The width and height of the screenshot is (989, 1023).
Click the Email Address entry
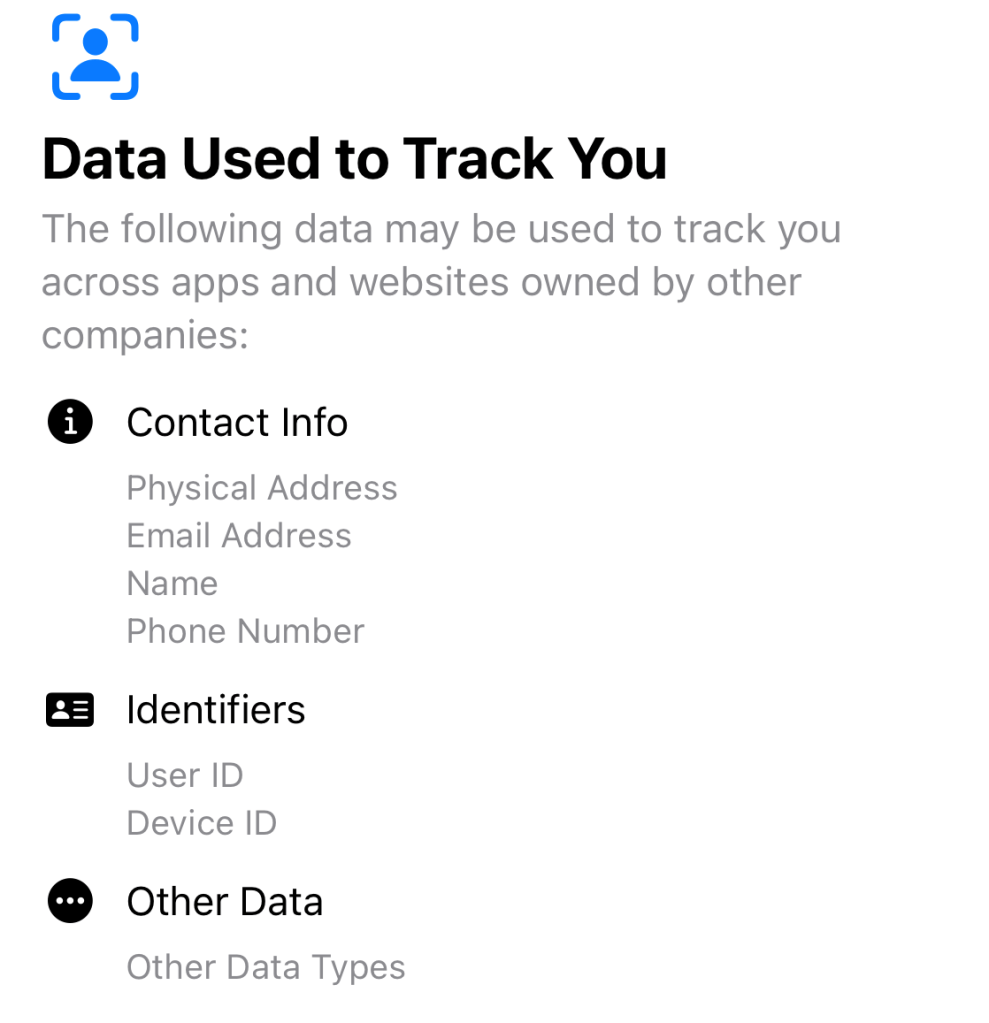click(x=239, y=536)
